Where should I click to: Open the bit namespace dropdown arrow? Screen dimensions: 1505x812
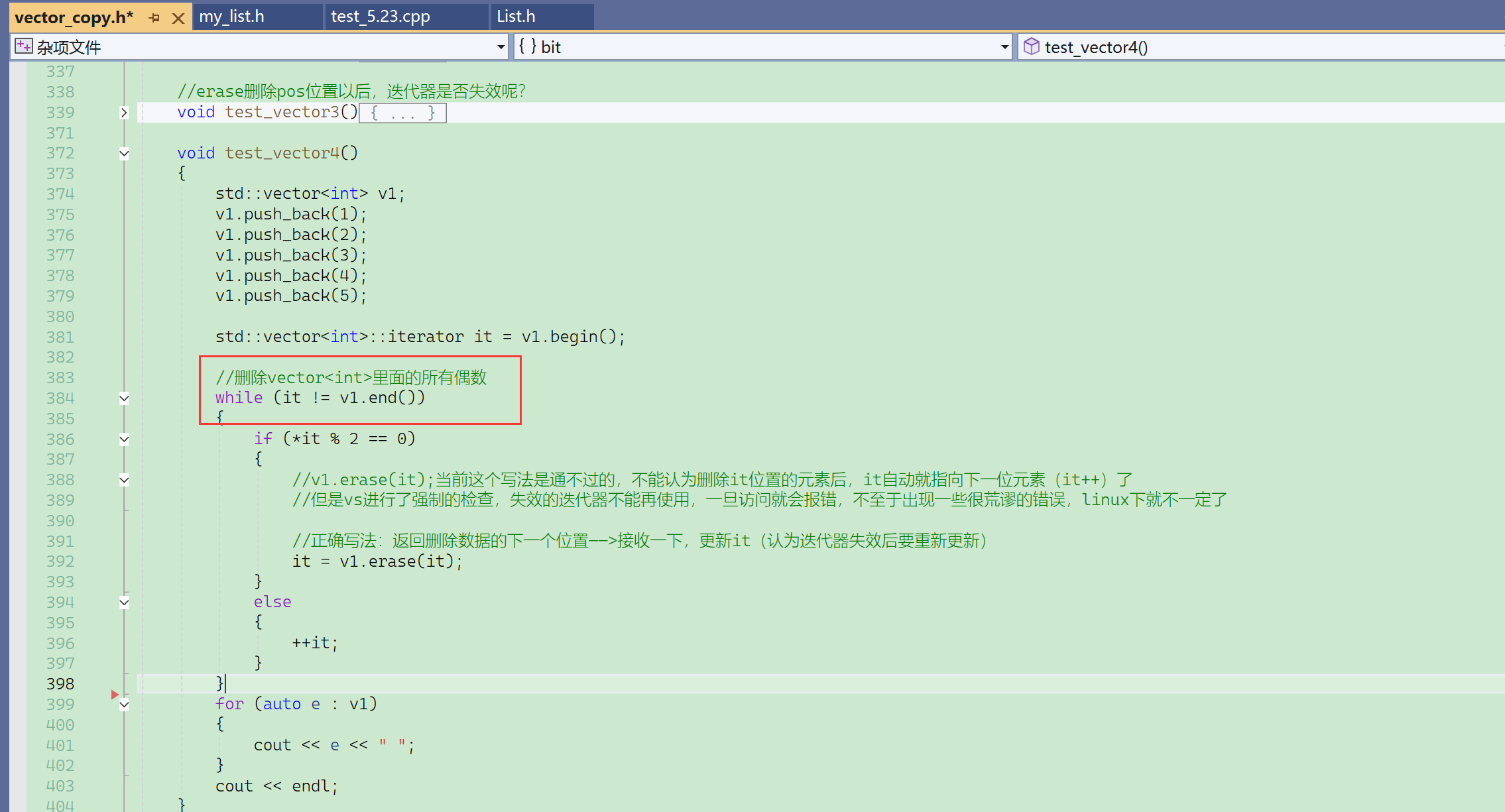tap(1004, 47)
